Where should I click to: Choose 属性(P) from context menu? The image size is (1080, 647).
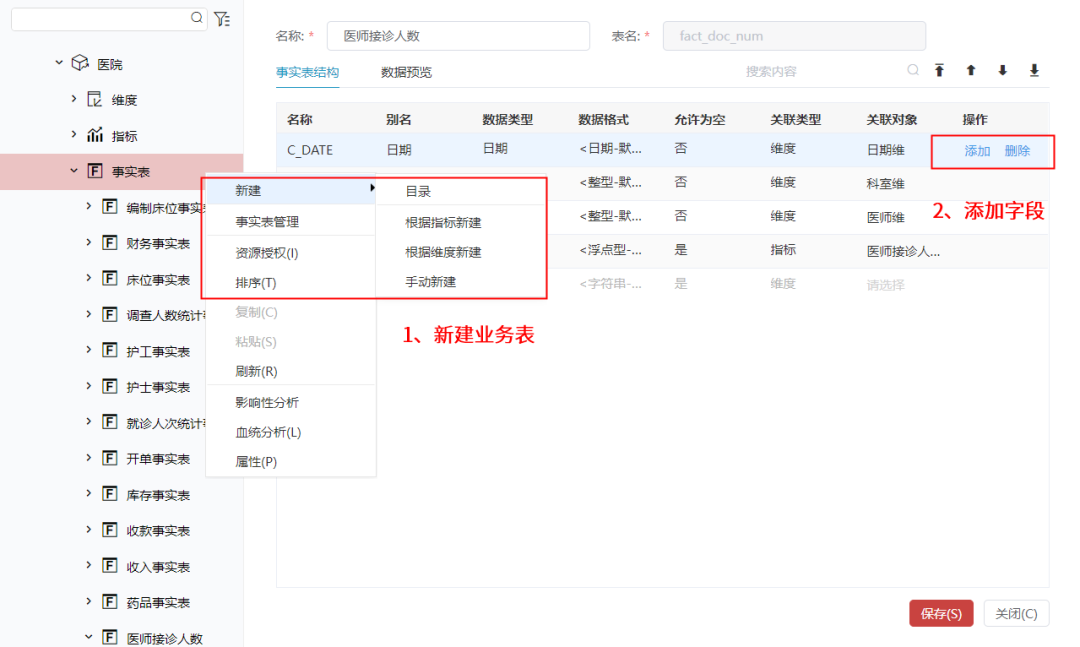(291, 462)
